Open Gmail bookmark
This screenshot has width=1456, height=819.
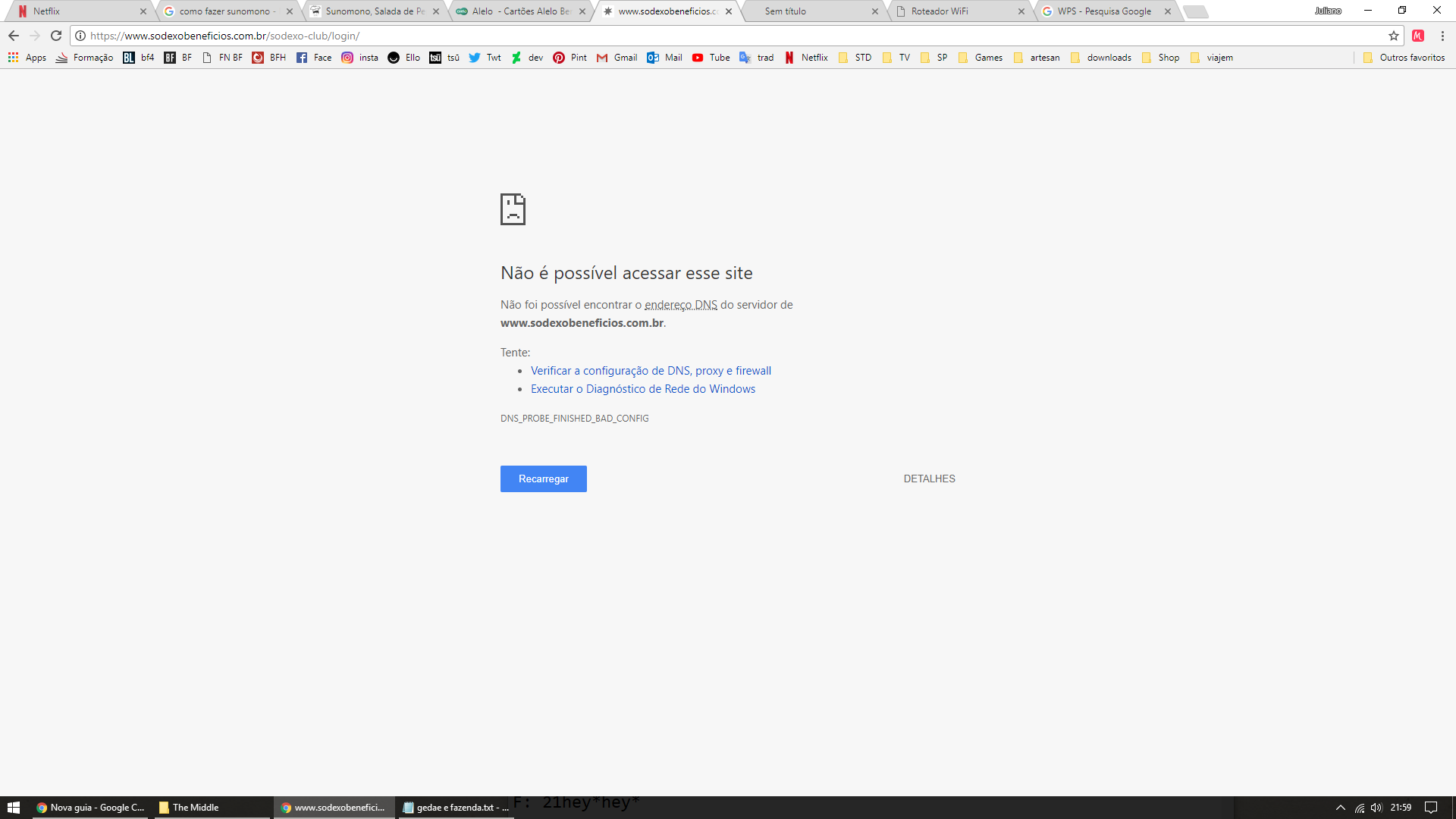click(617, 58)
